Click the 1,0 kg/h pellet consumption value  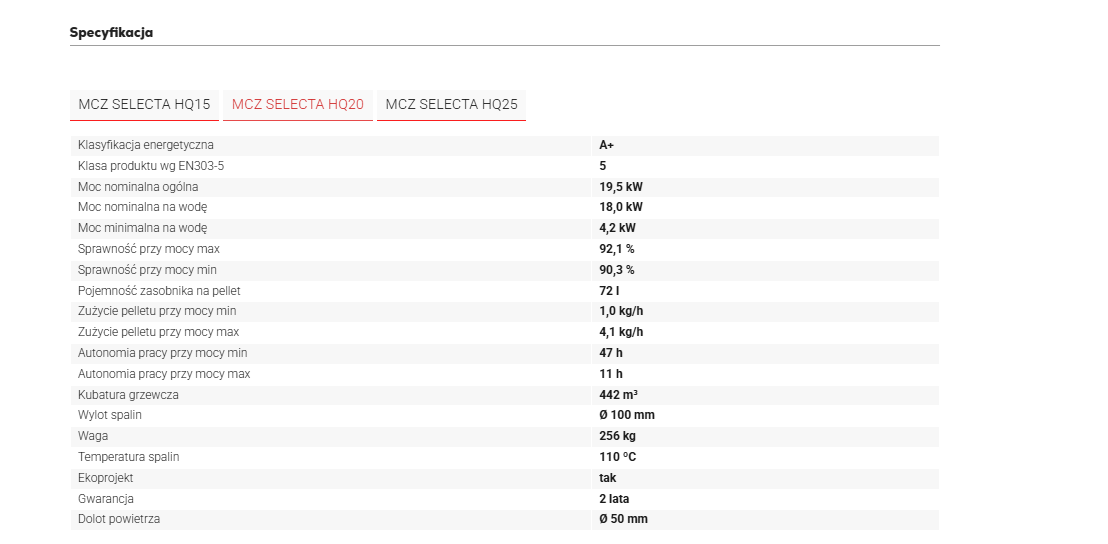[x=621, y=312]
